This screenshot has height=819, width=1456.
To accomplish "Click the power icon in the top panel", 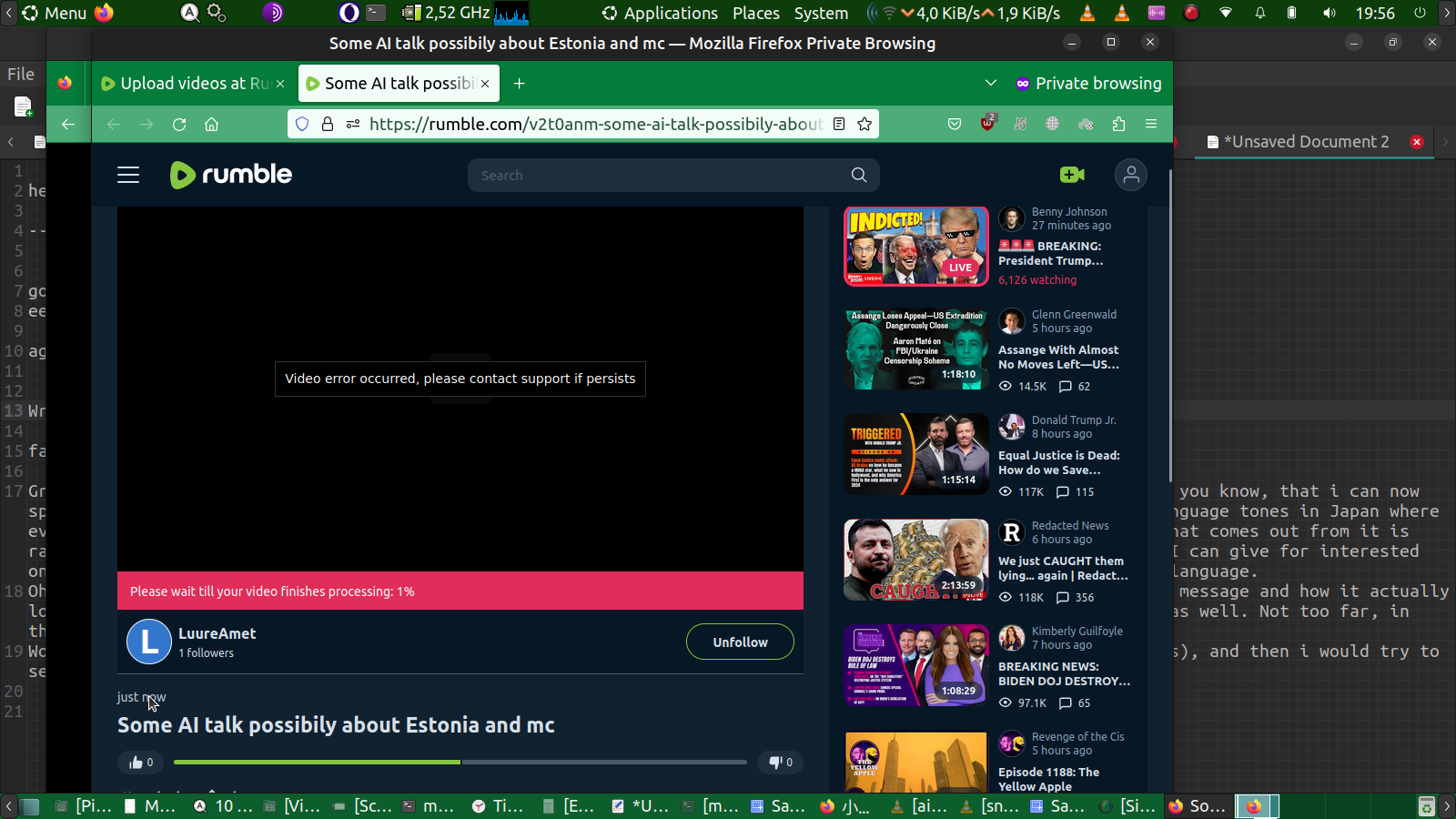I will point(1420,13).
